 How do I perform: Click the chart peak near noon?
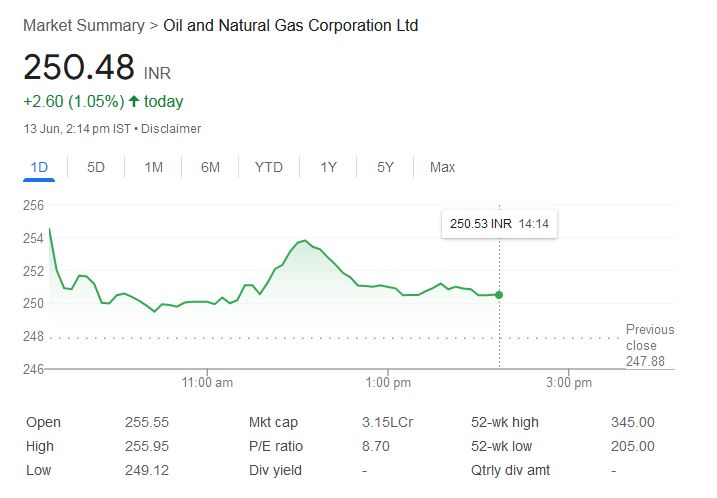coord(304,241)
